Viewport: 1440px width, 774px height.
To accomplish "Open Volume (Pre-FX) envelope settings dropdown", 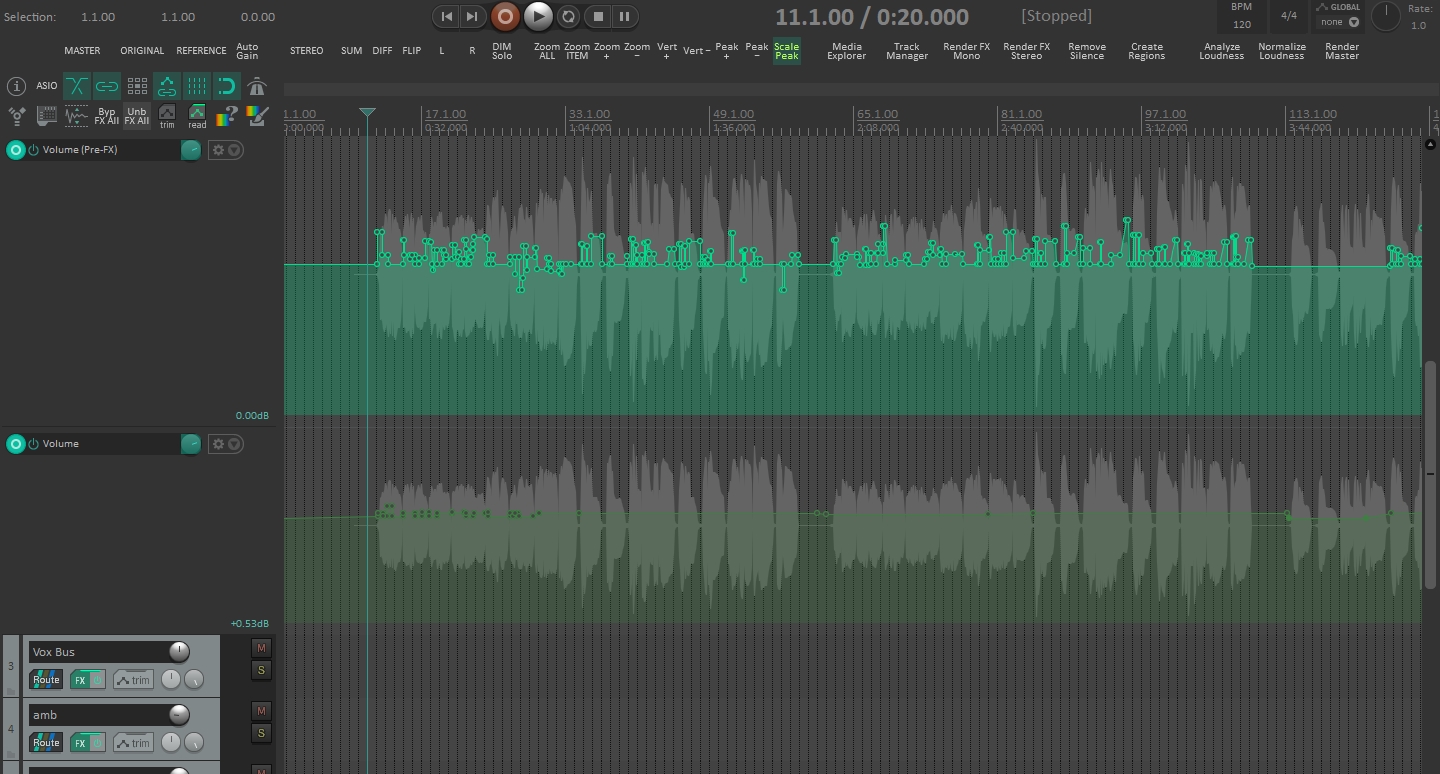I will [x=226, y=150].
